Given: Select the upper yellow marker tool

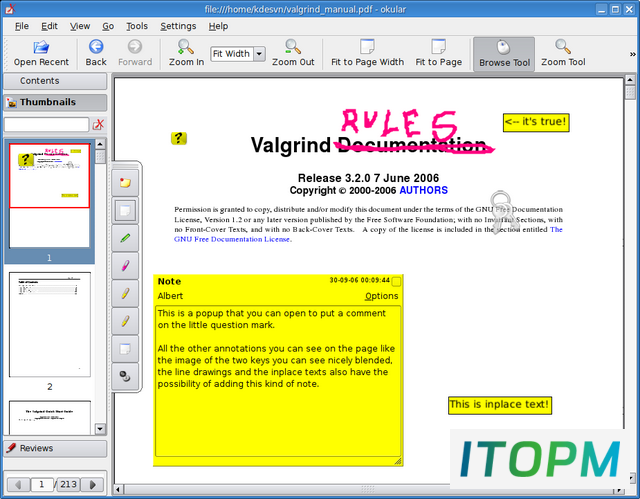Looking at the screenshot, I should pyautogui.click(x=125, y=293).
